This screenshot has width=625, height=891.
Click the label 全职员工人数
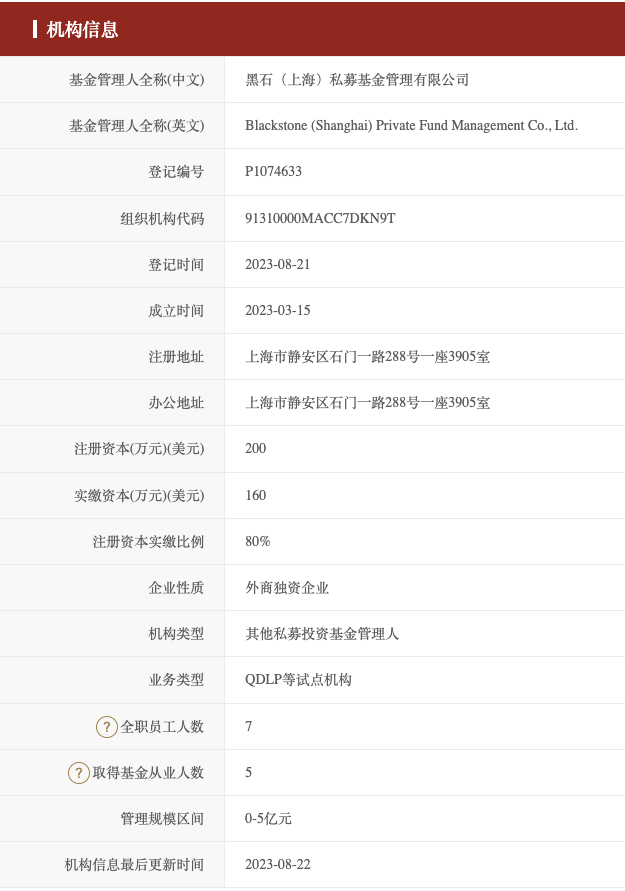click(x=162, y=727)
